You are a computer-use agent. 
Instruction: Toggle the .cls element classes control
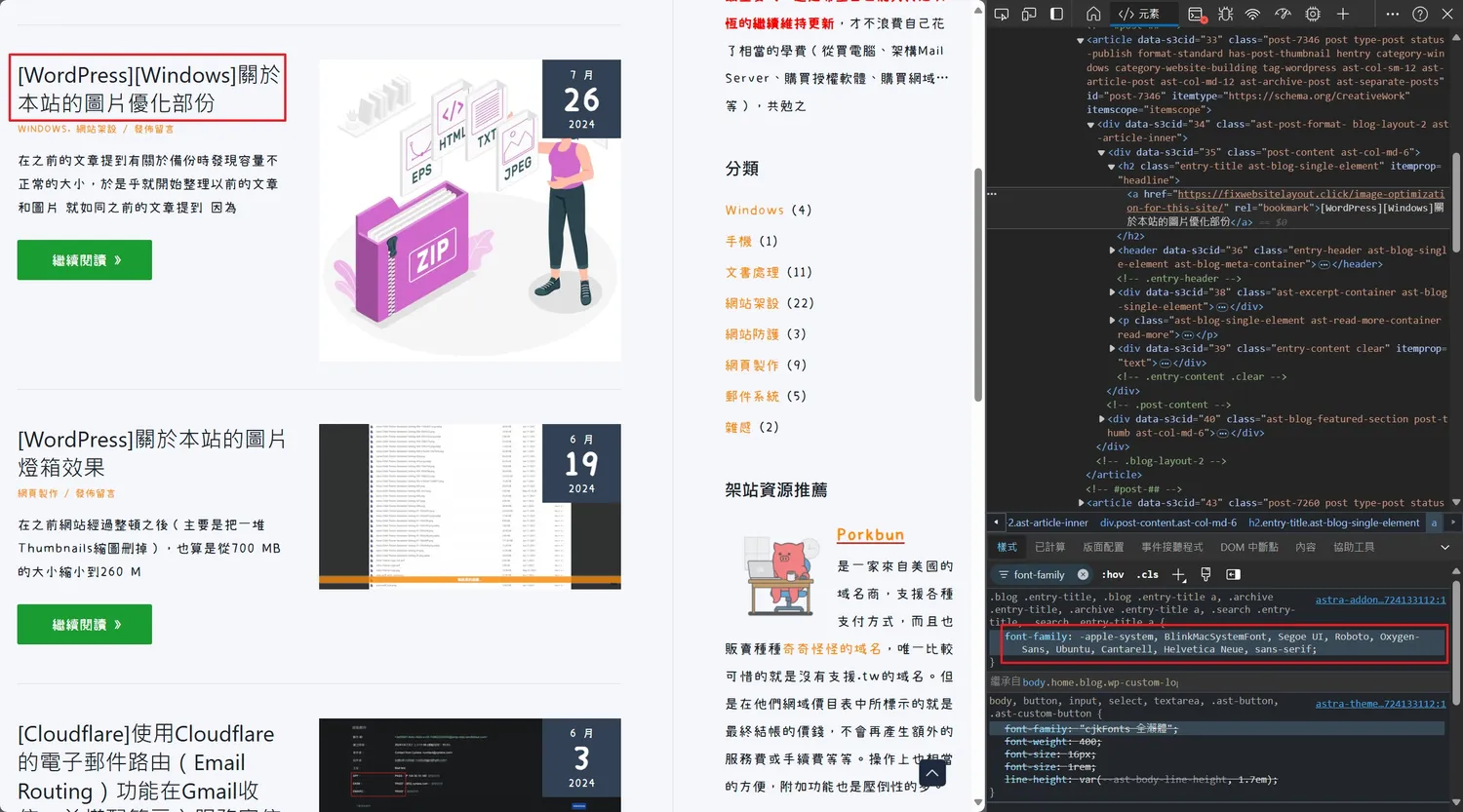[1147, 574]
